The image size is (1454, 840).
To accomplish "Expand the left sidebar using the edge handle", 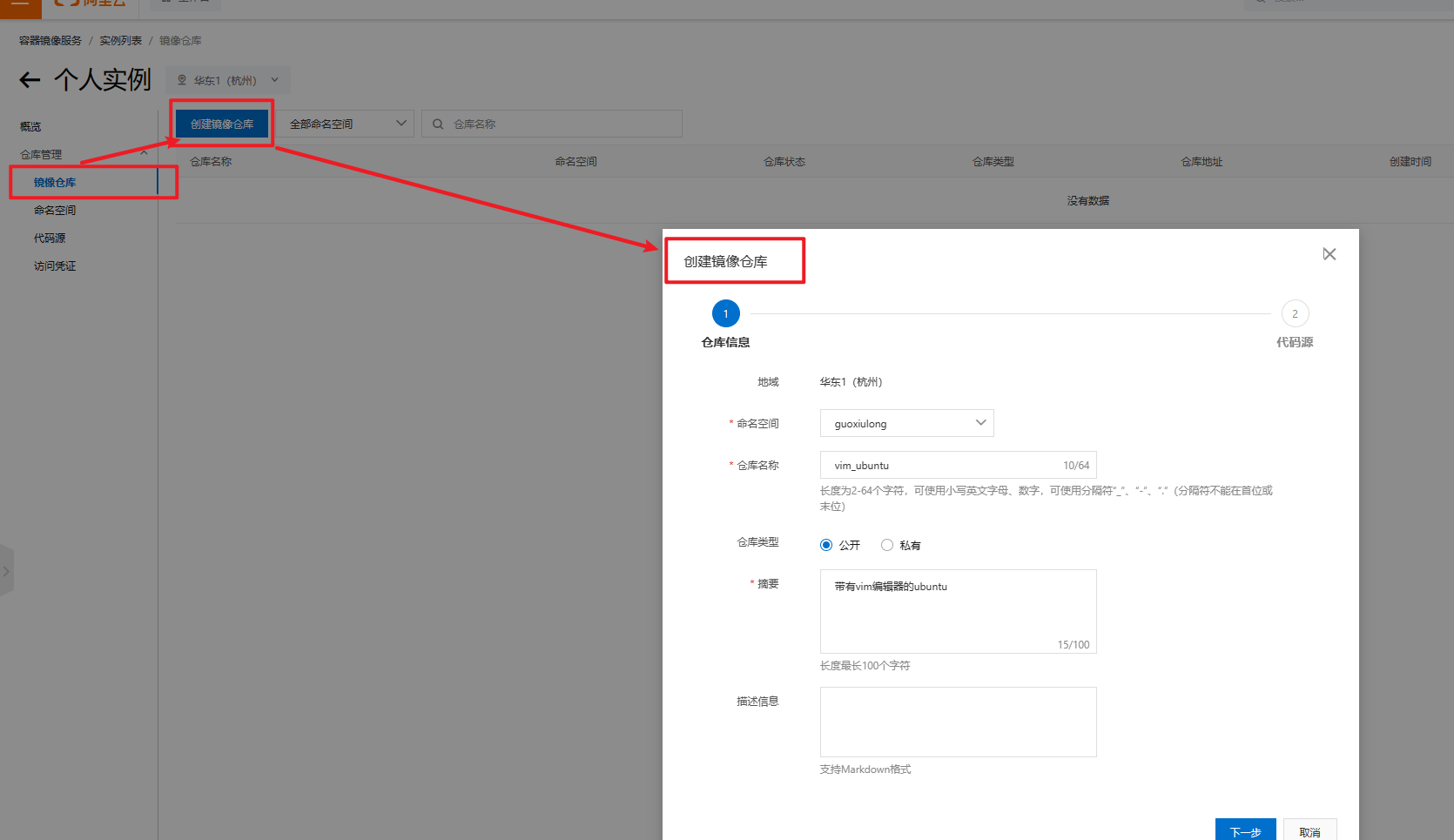I will point(6,571).
